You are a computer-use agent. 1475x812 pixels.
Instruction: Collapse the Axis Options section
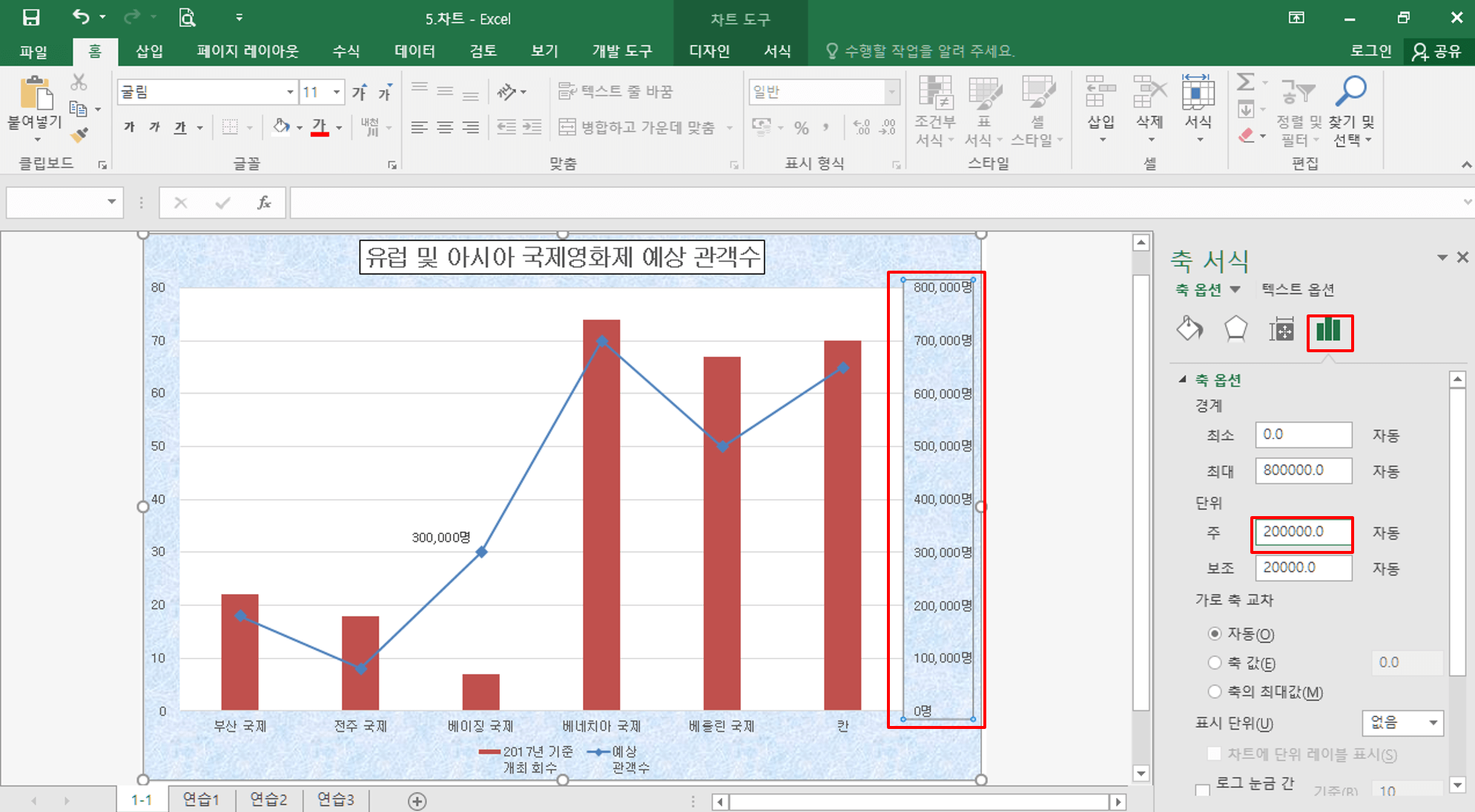pos(1183,379)
